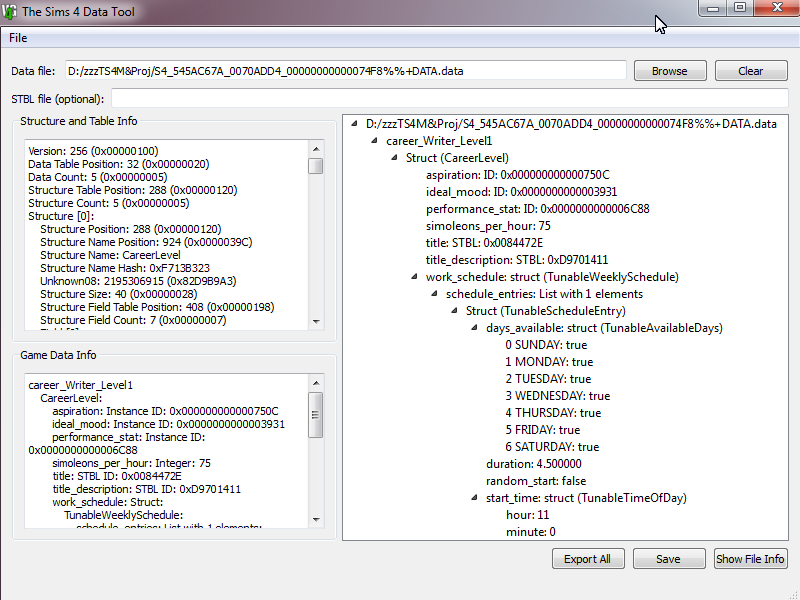Click the Sims 4 Data Tool title bar icon
Screen dimensions: 800x600
(9, 11)
